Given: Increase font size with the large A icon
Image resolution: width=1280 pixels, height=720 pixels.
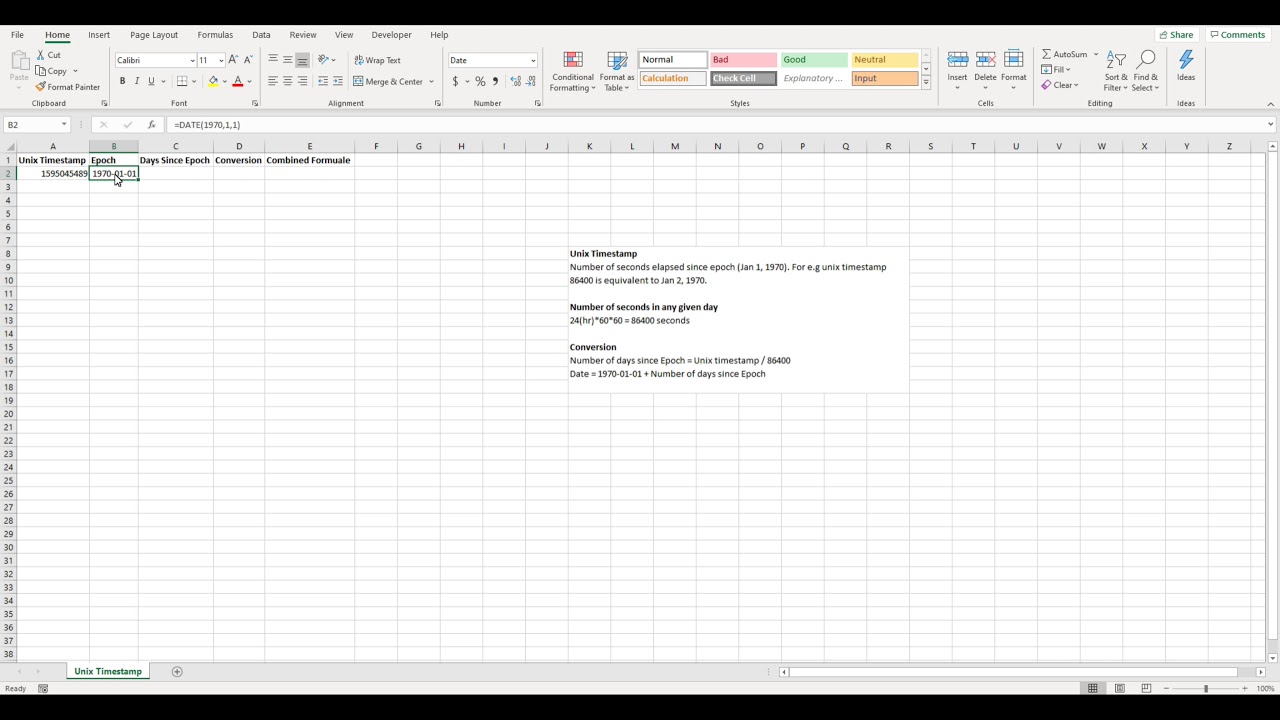Looking at the screenshot, I should (x=233, y=60).
